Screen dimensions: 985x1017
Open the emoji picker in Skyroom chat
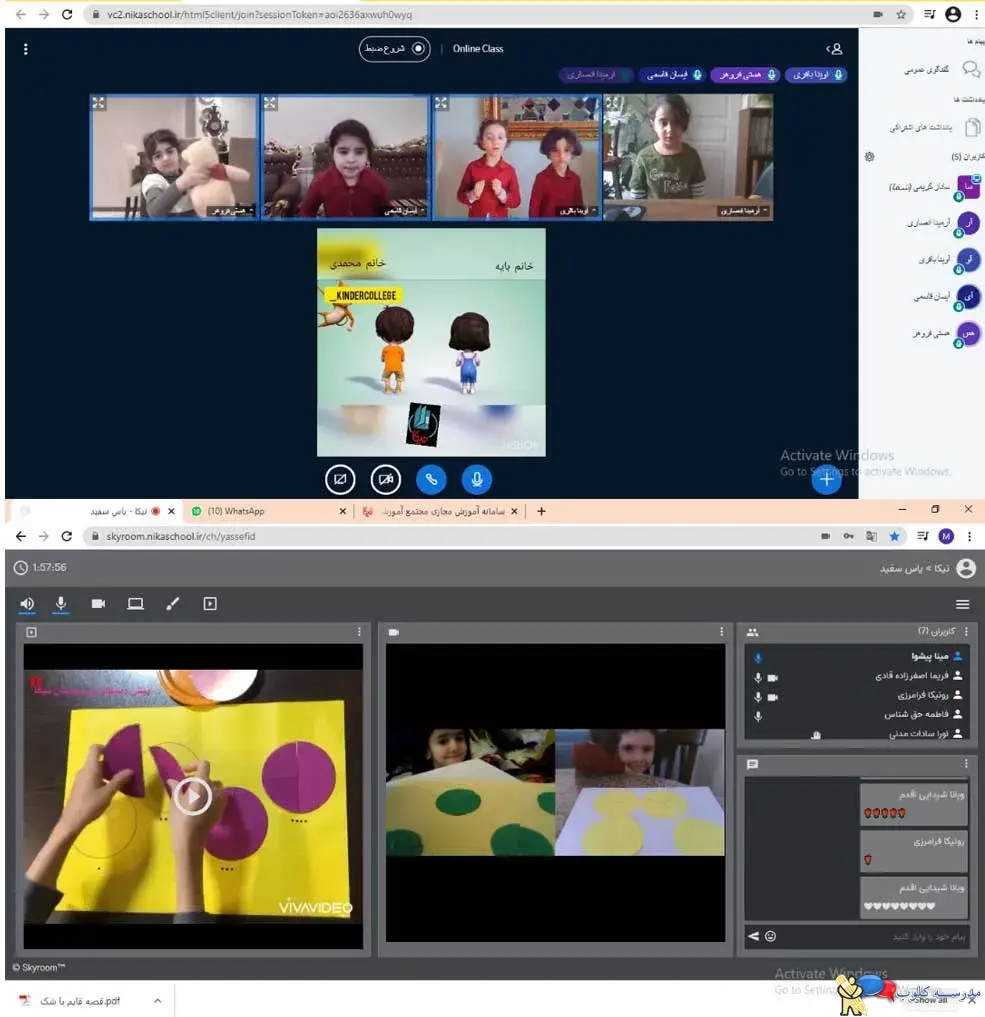[x=770, y=936]
